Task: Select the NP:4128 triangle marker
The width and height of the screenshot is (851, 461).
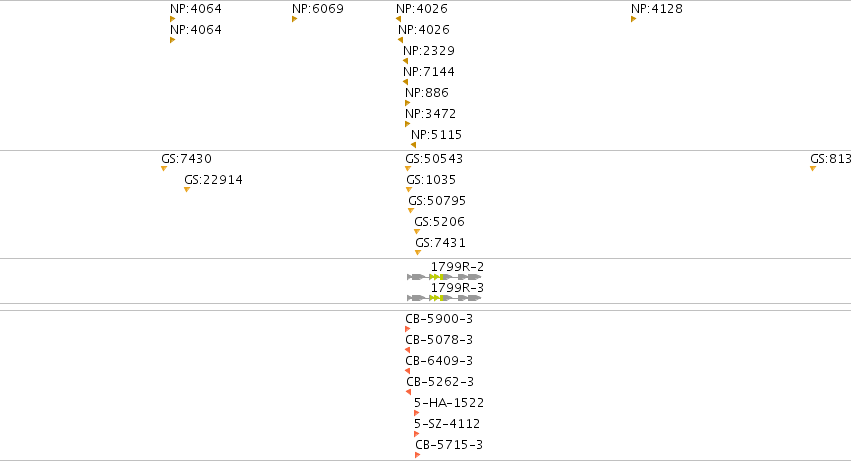Action: [633, 19]
